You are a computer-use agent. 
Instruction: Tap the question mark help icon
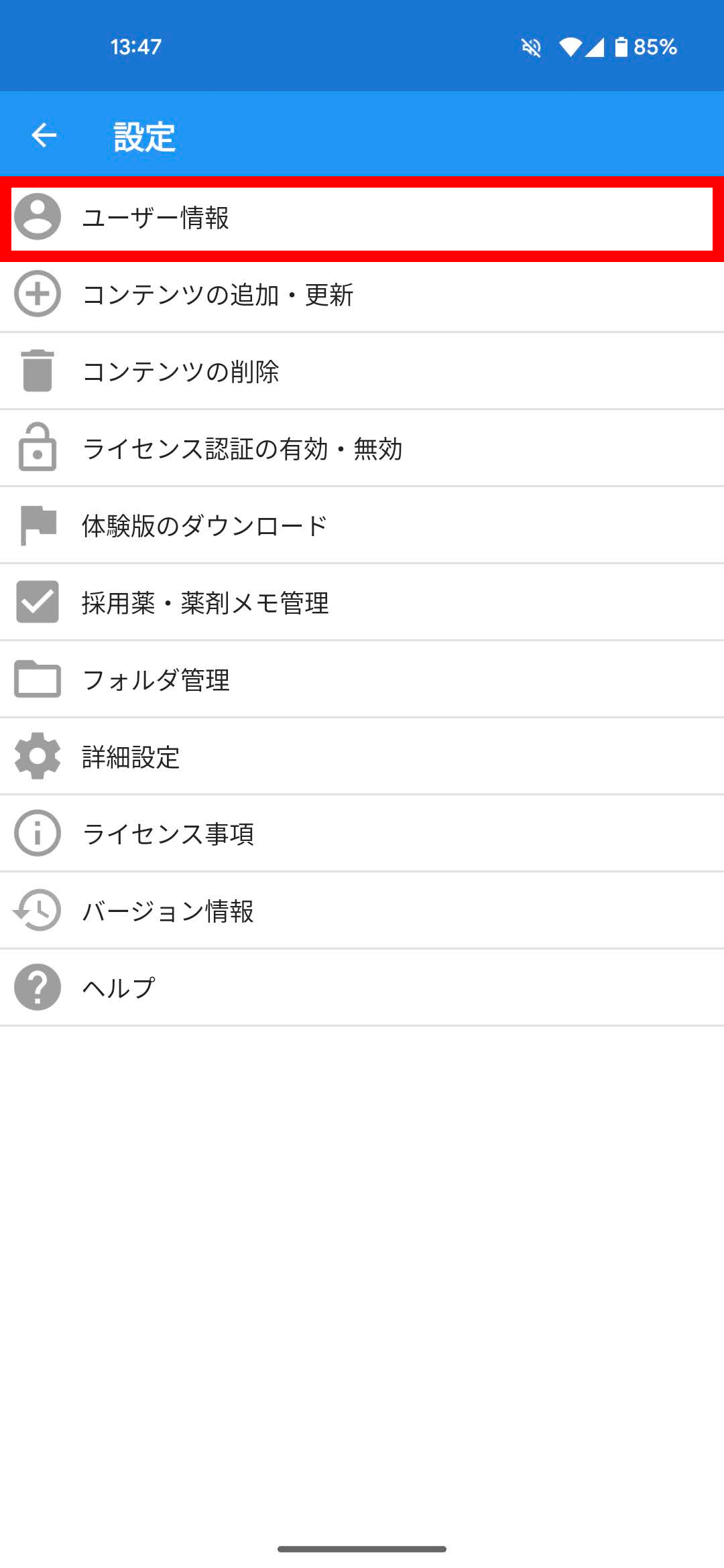pyautogui.click(x=38, y=987)
